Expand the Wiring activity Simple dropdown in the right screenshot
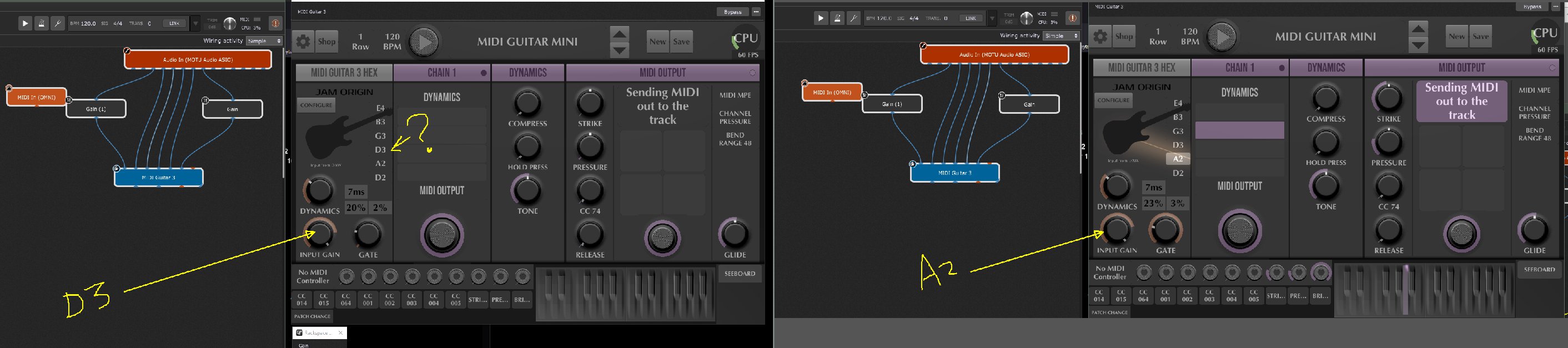Viewport: 1568px width, 348px height. [x=1061, y=36]
